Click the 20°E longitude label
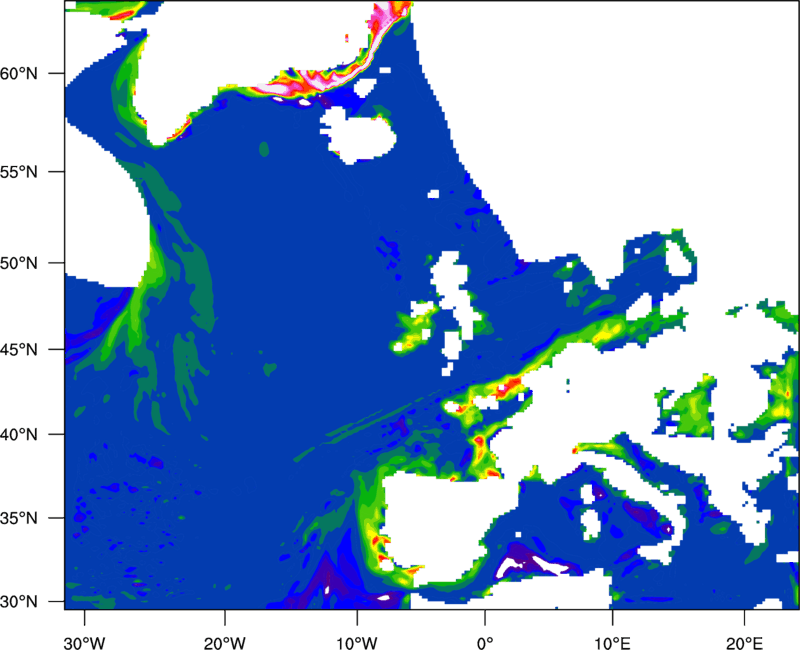This screenshot has height=650, width=800. [x=744, y=643]
